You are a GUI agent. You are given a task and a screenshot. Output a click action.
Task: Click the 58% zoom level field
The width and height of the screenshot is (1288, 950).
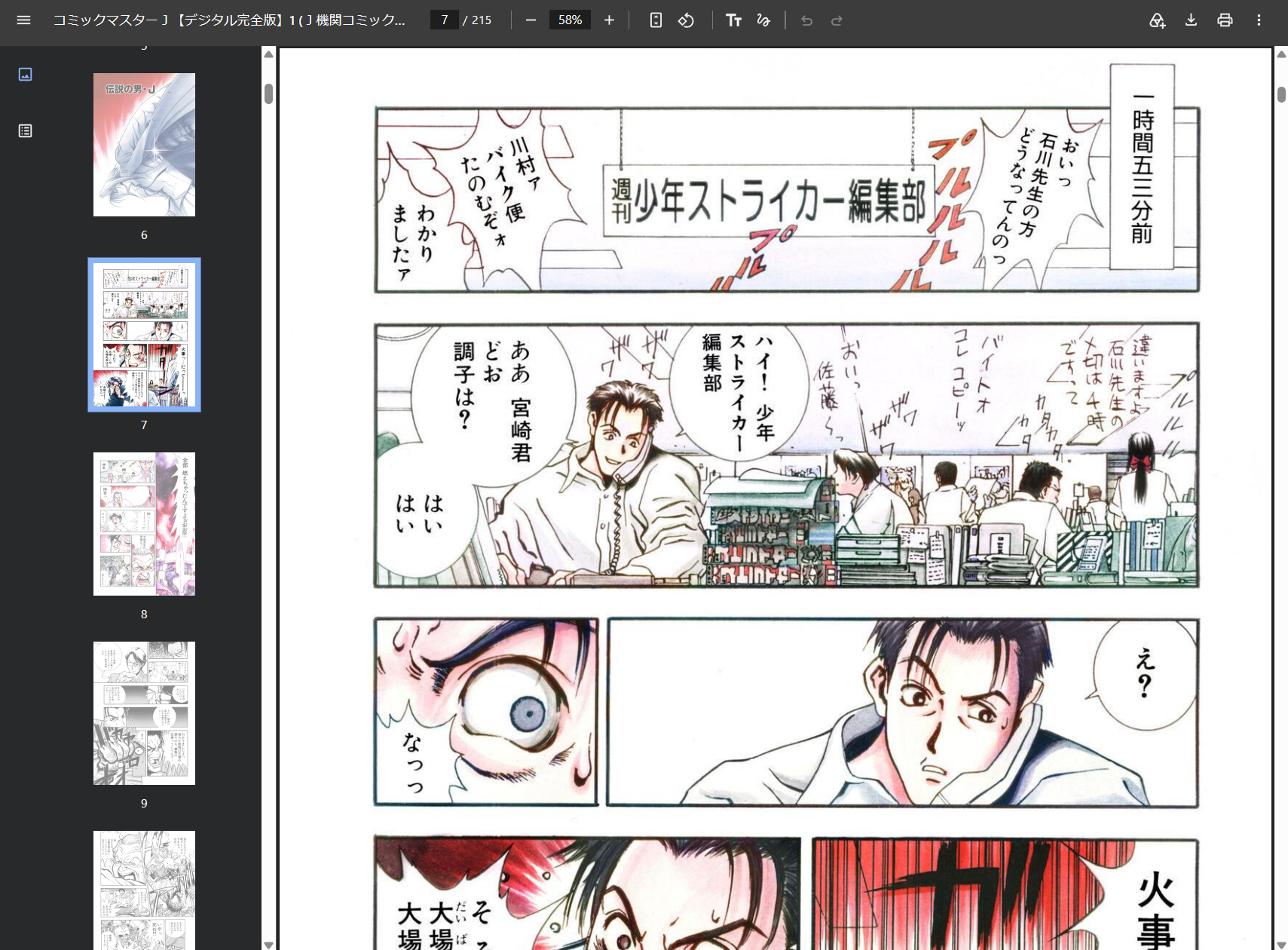tap(570, 20)
